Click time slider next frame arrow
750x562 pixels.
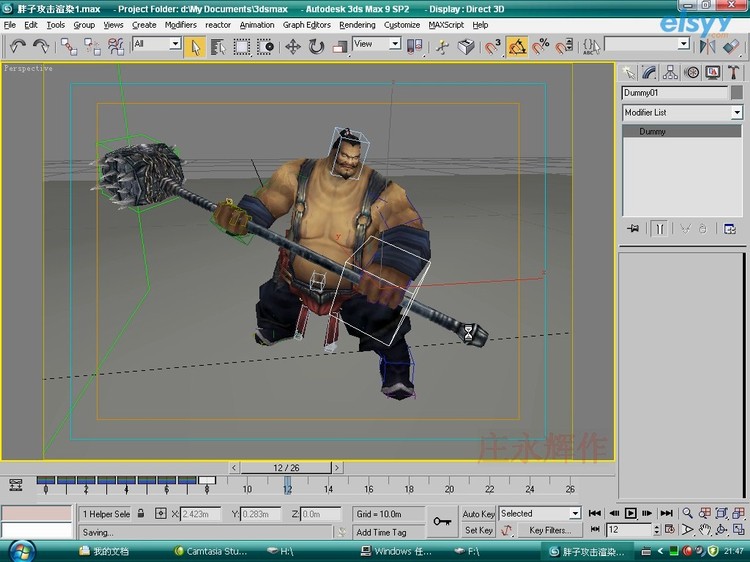coord(337,468)
